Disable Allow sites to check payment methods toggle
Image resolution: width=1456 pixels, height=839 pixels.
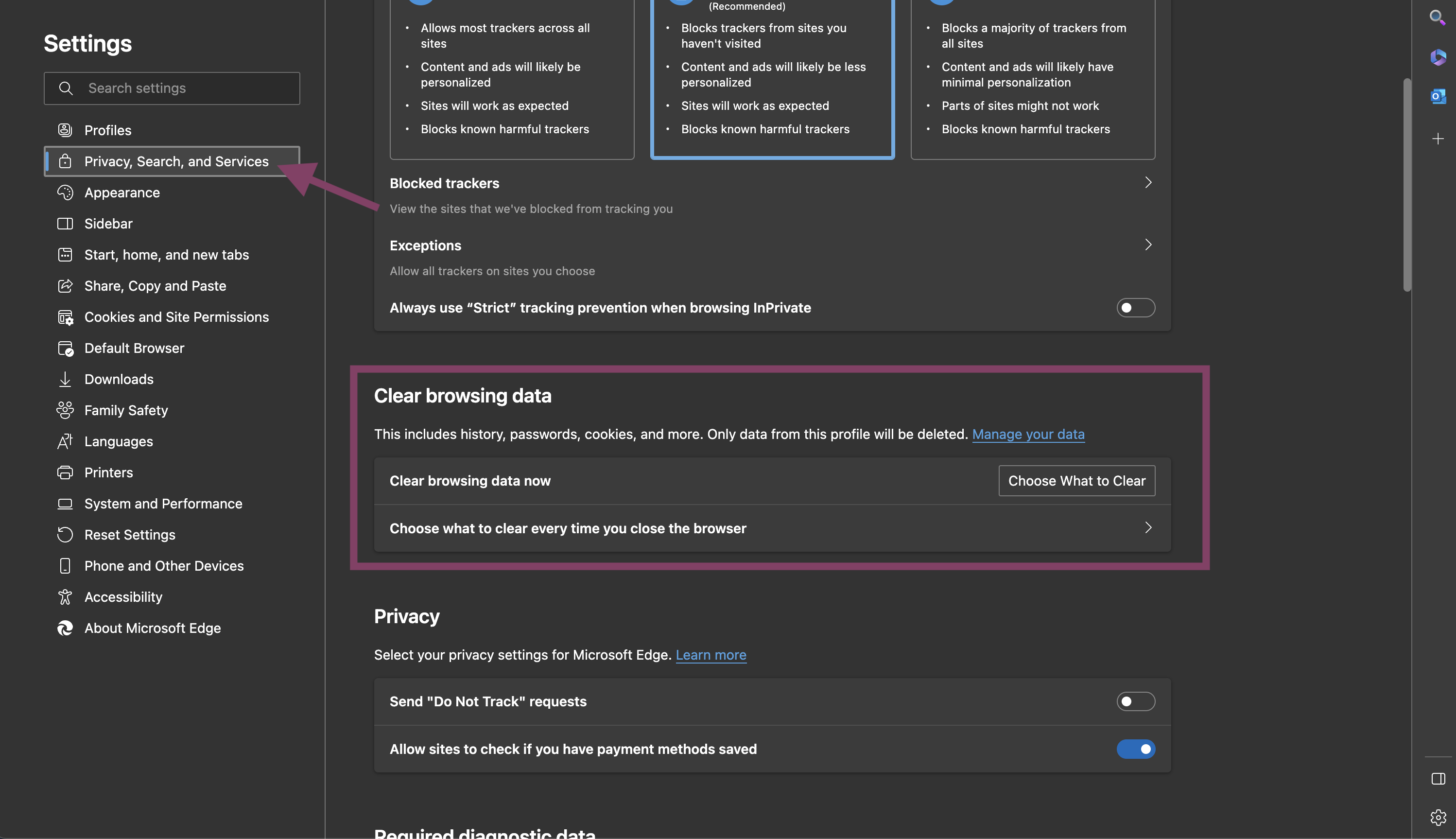(x=1135, y=749)
